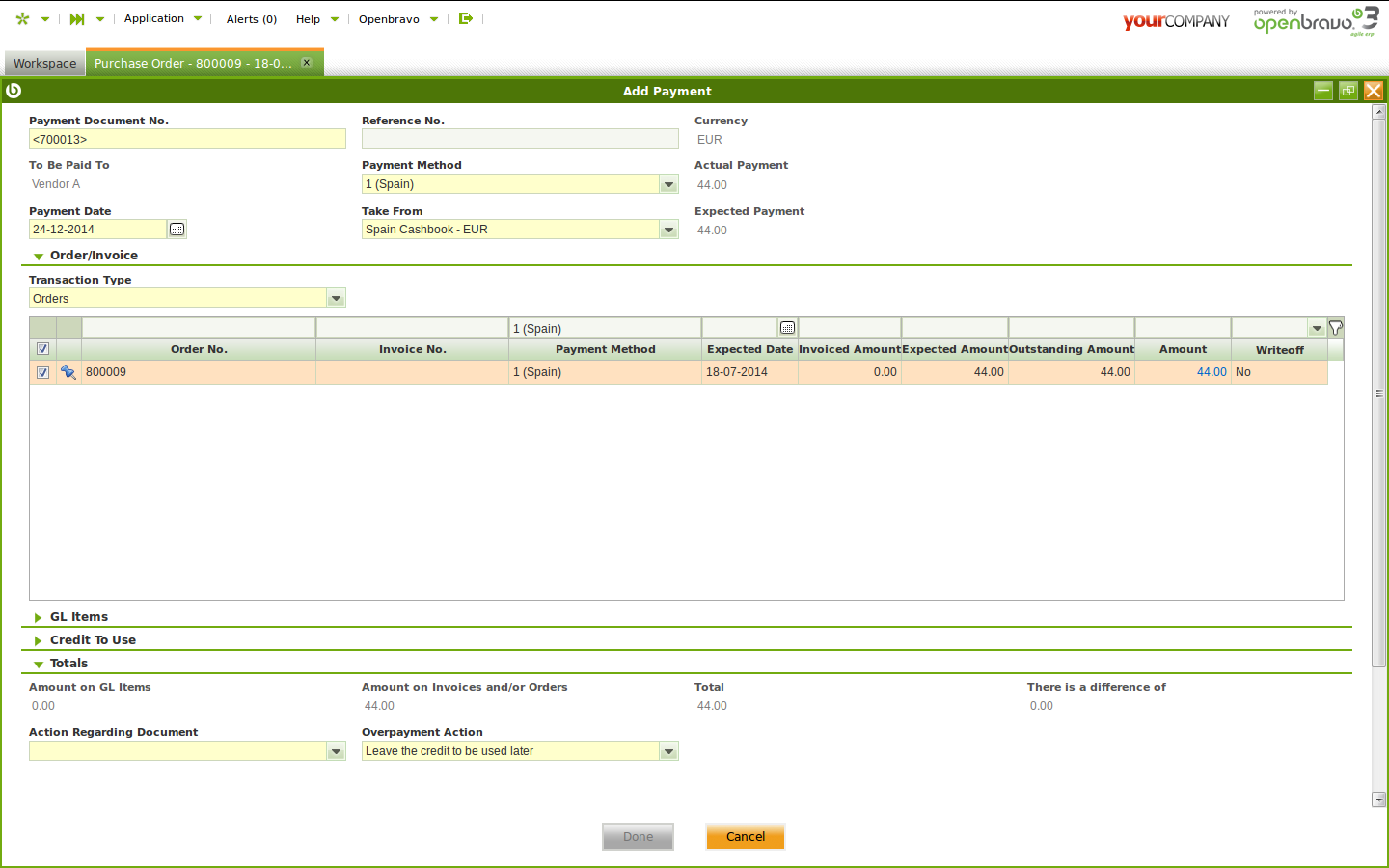Click the Done button

click(x=638, y=836)
